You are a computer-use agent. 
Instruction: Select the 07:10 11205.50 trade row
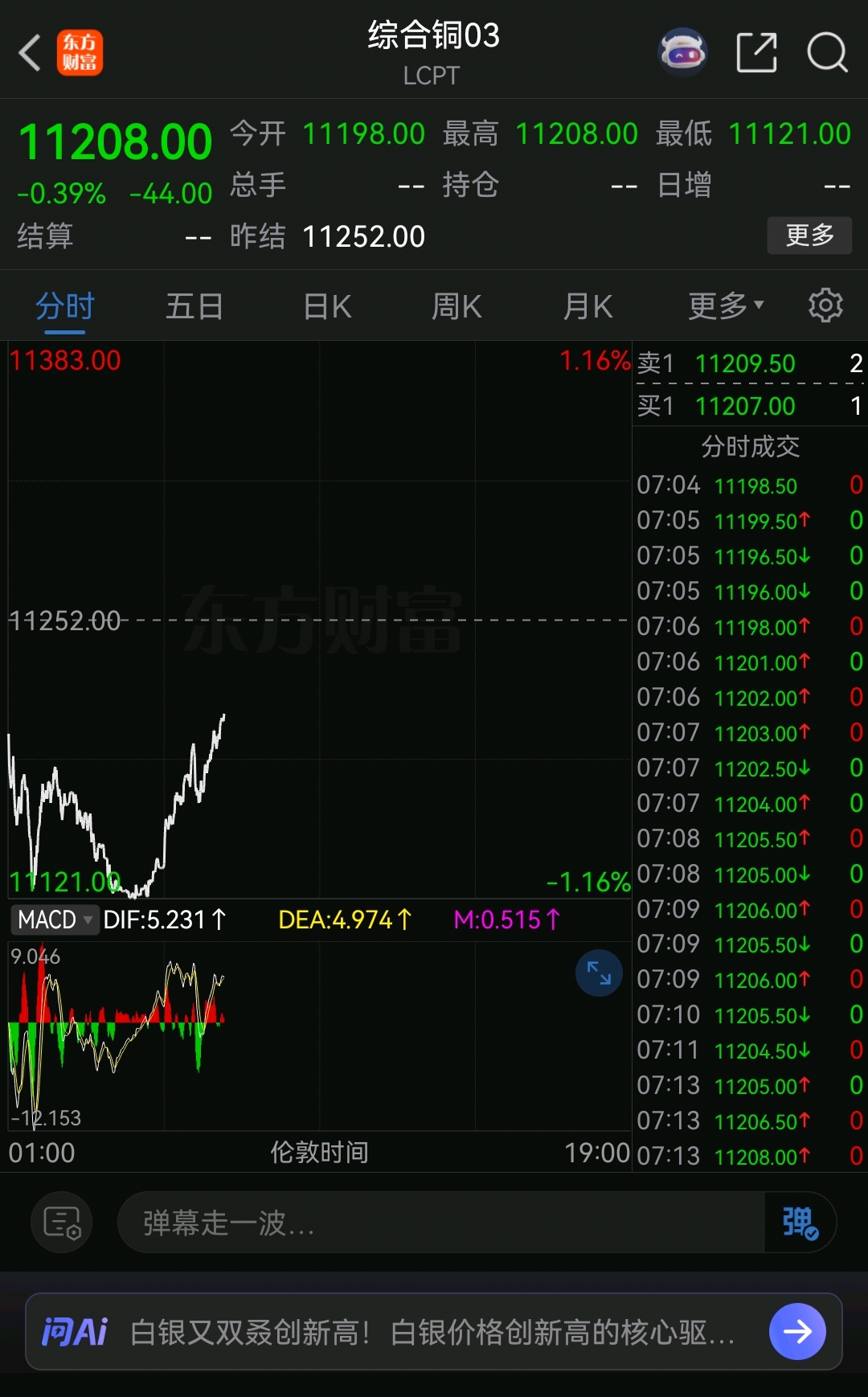click(750, 1014)
